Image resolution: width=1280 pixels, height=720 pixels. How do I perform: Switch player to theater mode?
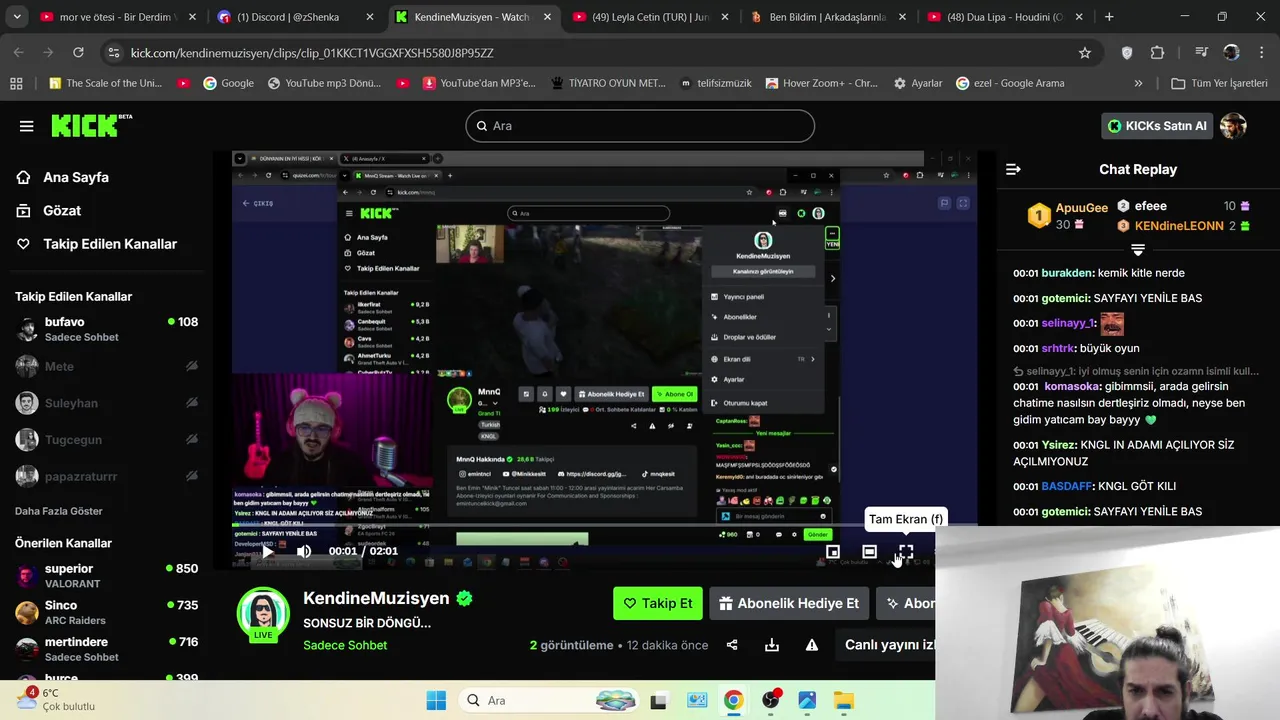point(869,551)
